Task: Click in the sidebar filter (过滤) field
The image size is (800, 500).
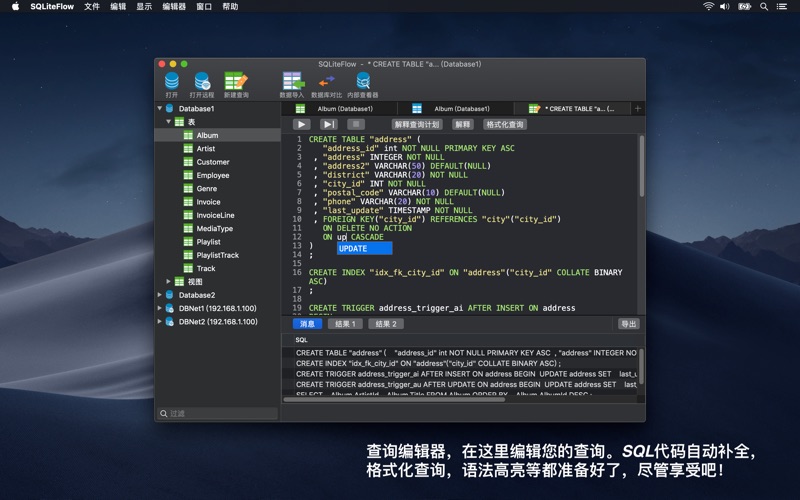Action: pyautogui.click(x=217, y=413)
